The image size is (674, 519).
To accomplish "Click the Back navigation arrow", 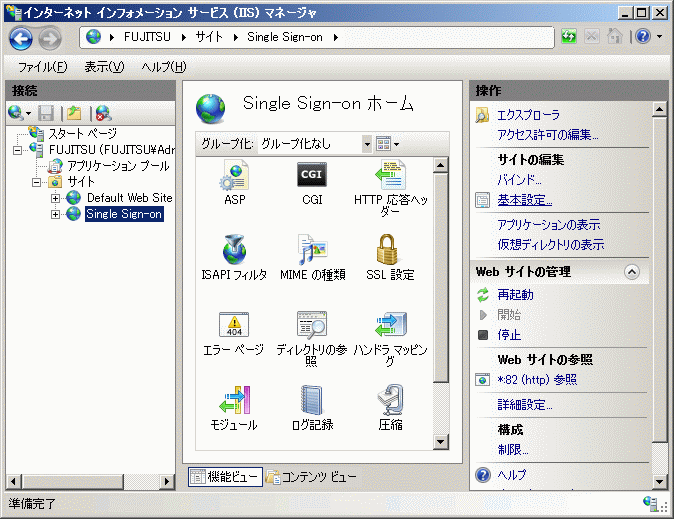I will click(x=21, y=39).
